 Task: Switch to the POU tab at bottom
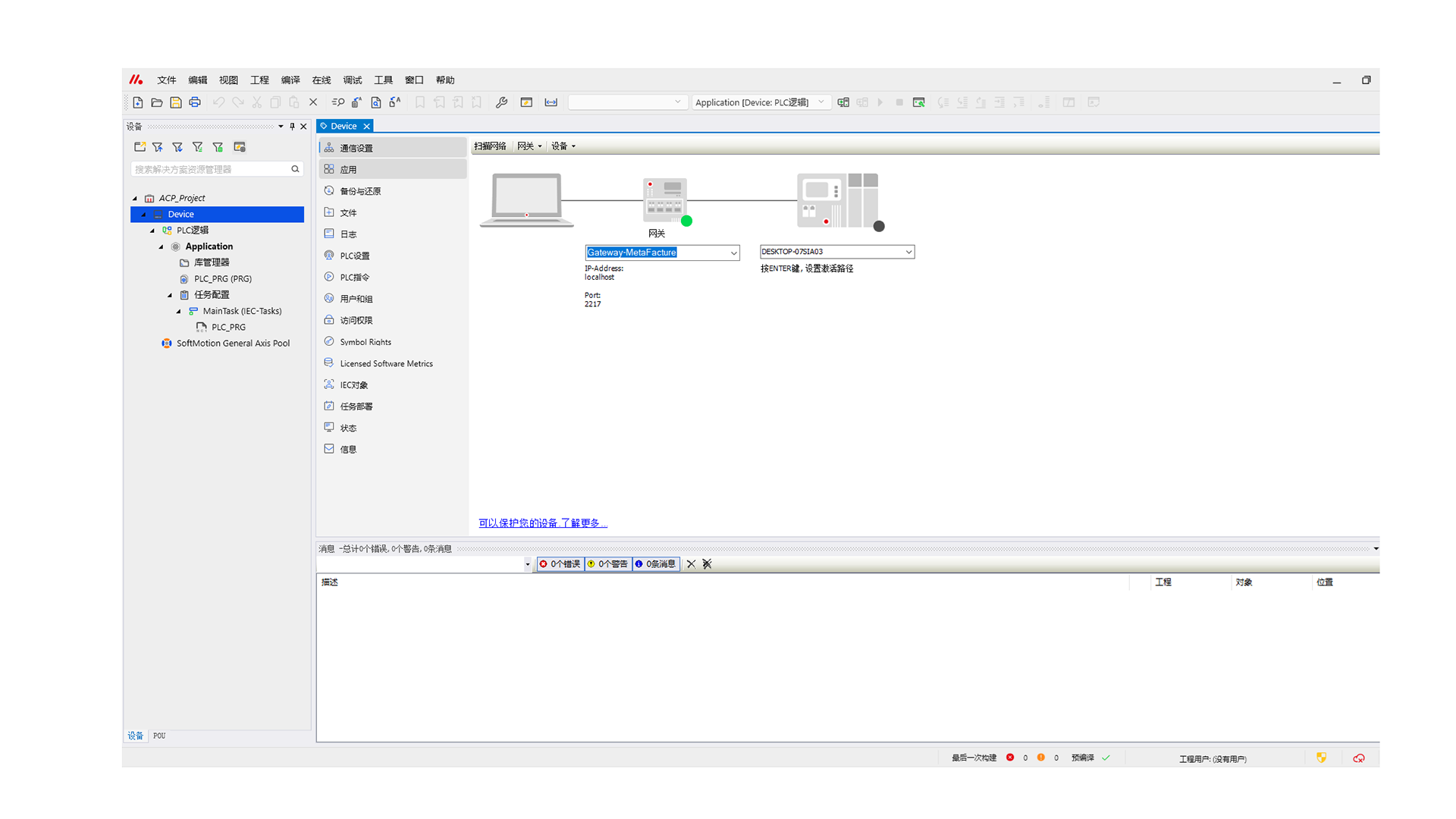coord(159,736)
